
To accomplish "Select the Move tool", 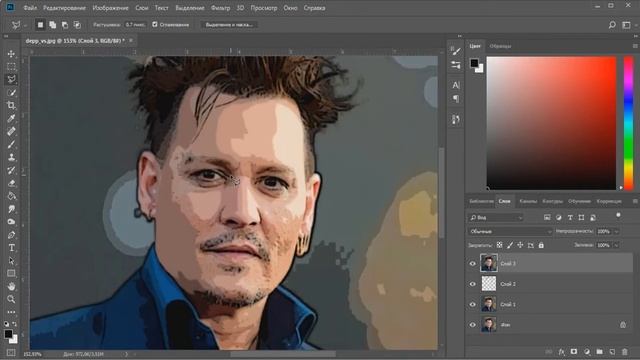I will point(11,54).
